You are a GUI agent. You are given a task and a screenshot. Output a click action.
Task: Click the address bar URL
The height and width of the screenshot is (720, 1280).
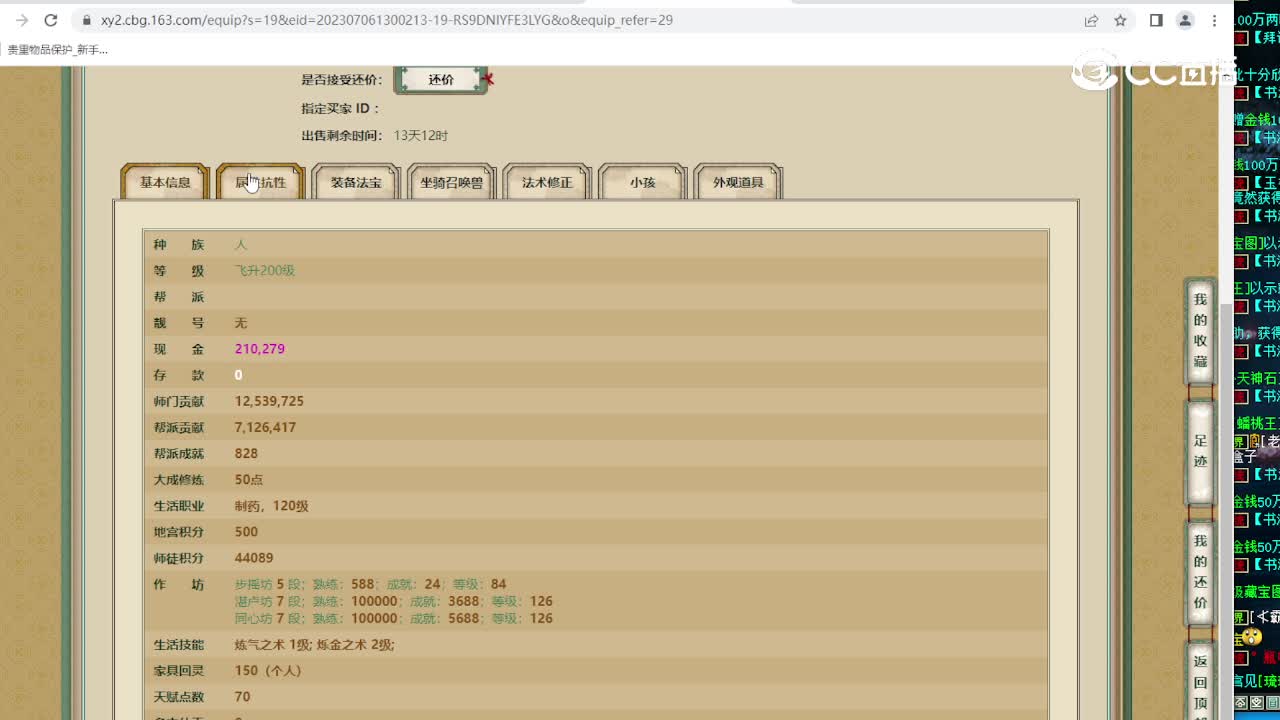coord(387,20)
